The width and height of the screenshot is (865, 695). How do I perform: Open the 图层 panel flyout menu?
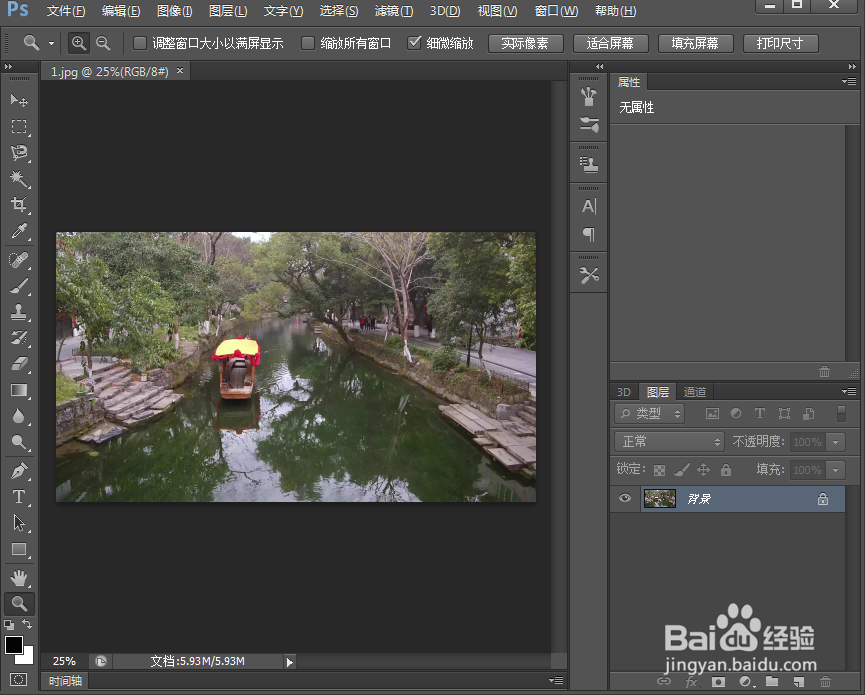tap(849, 392)
